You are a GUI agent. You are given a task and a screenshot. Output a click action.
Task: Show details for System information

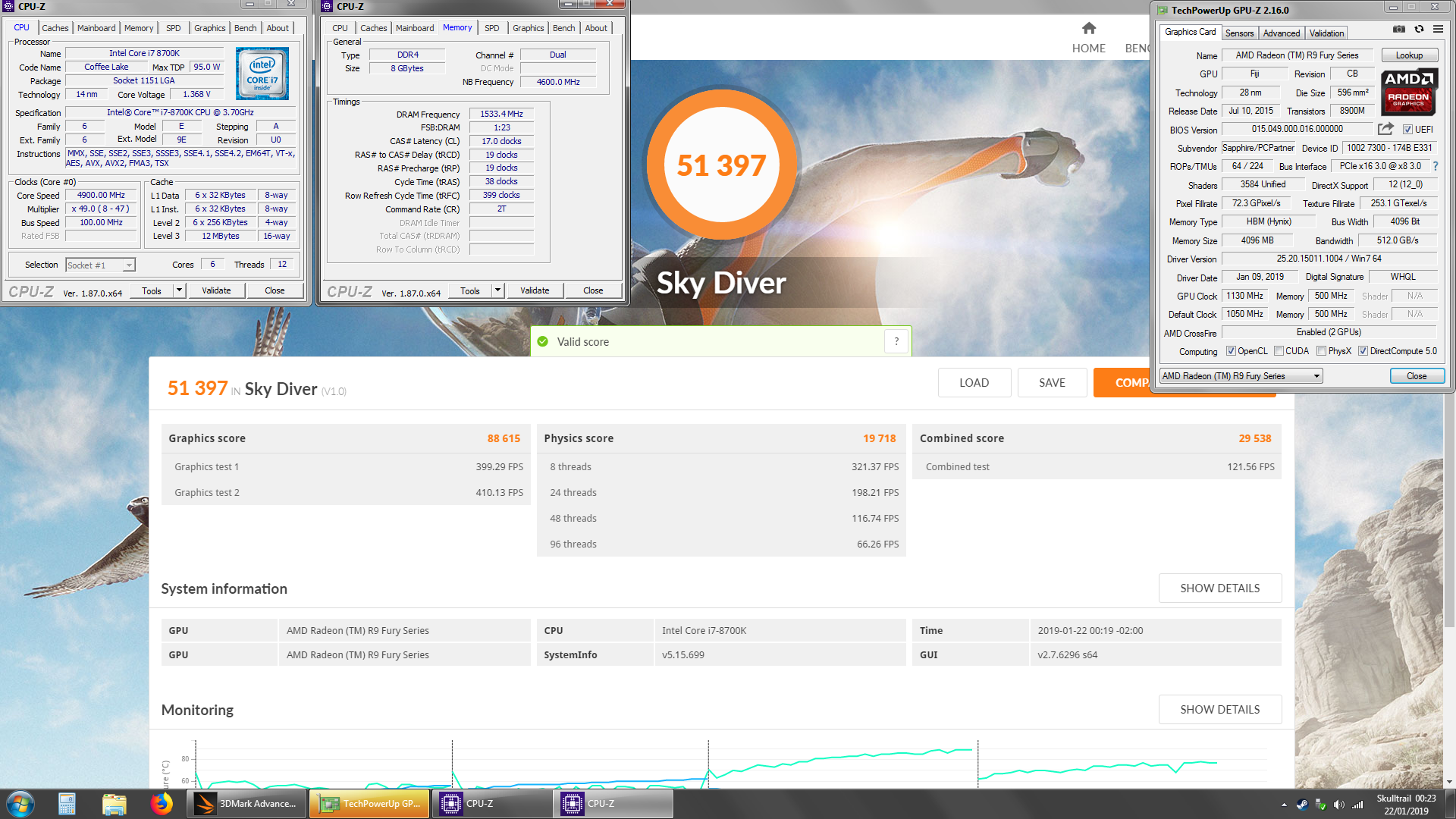point(1219,588)
